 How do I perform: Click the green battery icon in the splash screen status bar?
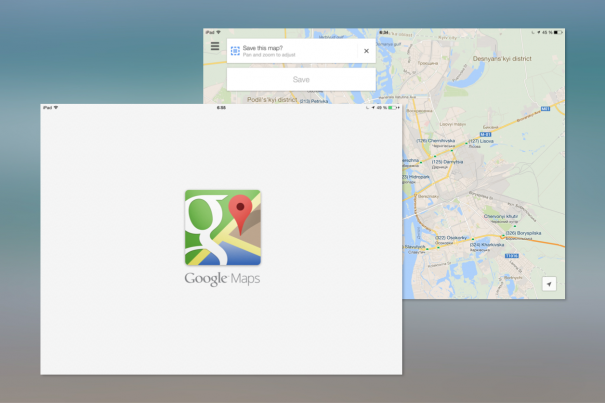[x=393, y=108]
